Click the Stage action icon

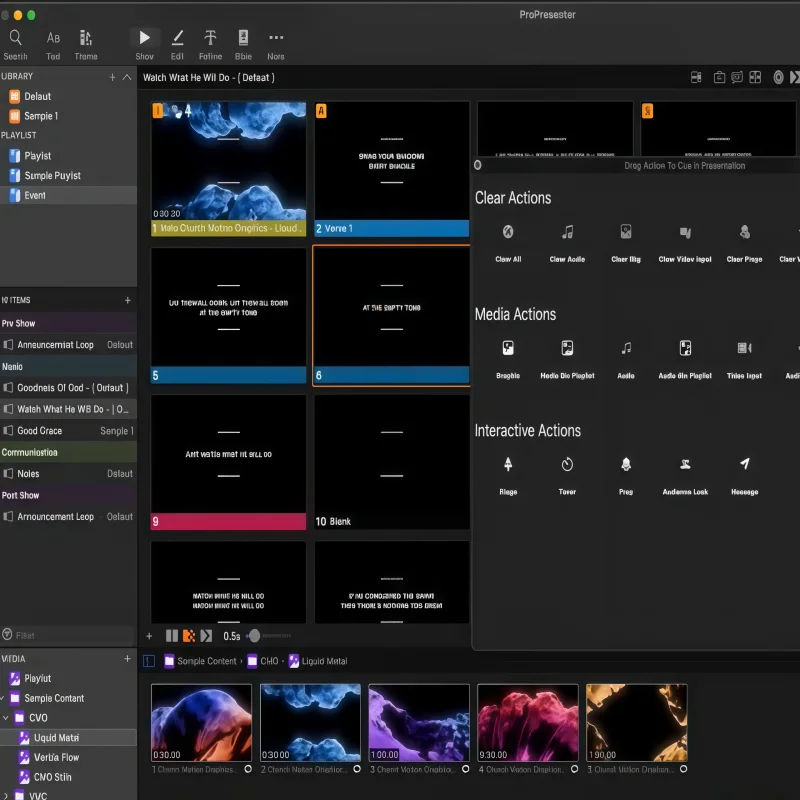pos(508,464)
